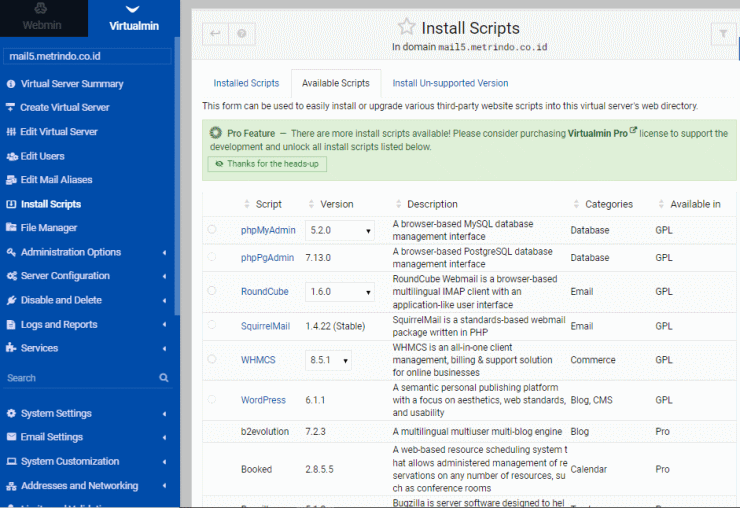Open the WHMCS version 8.5.1 dropdown
740x508 pixels.
pyautogui.click(x=328, y=360)
